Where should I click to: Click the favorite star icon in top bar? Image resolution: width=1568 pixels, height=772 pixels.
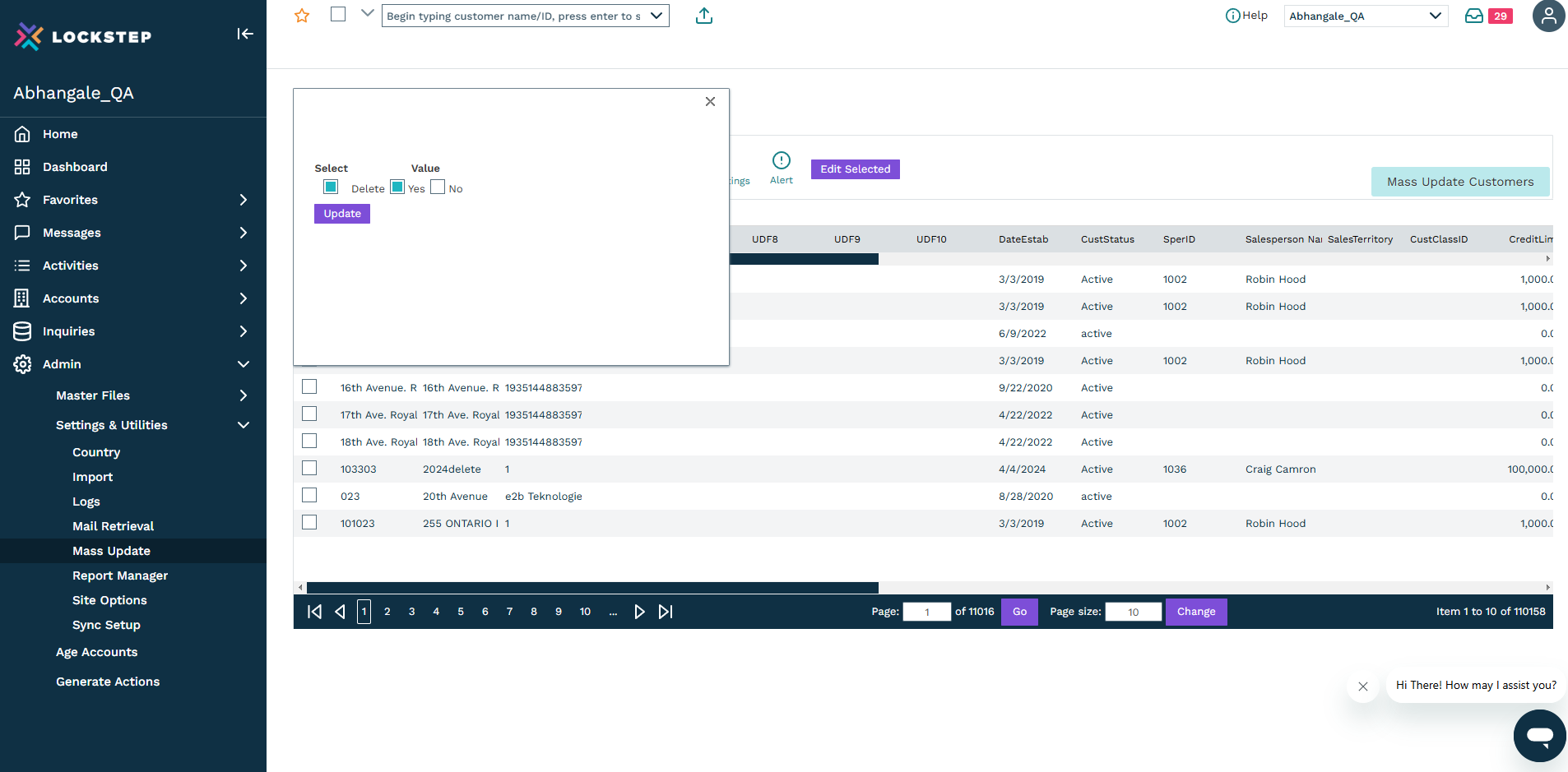[x=302, y=16]
